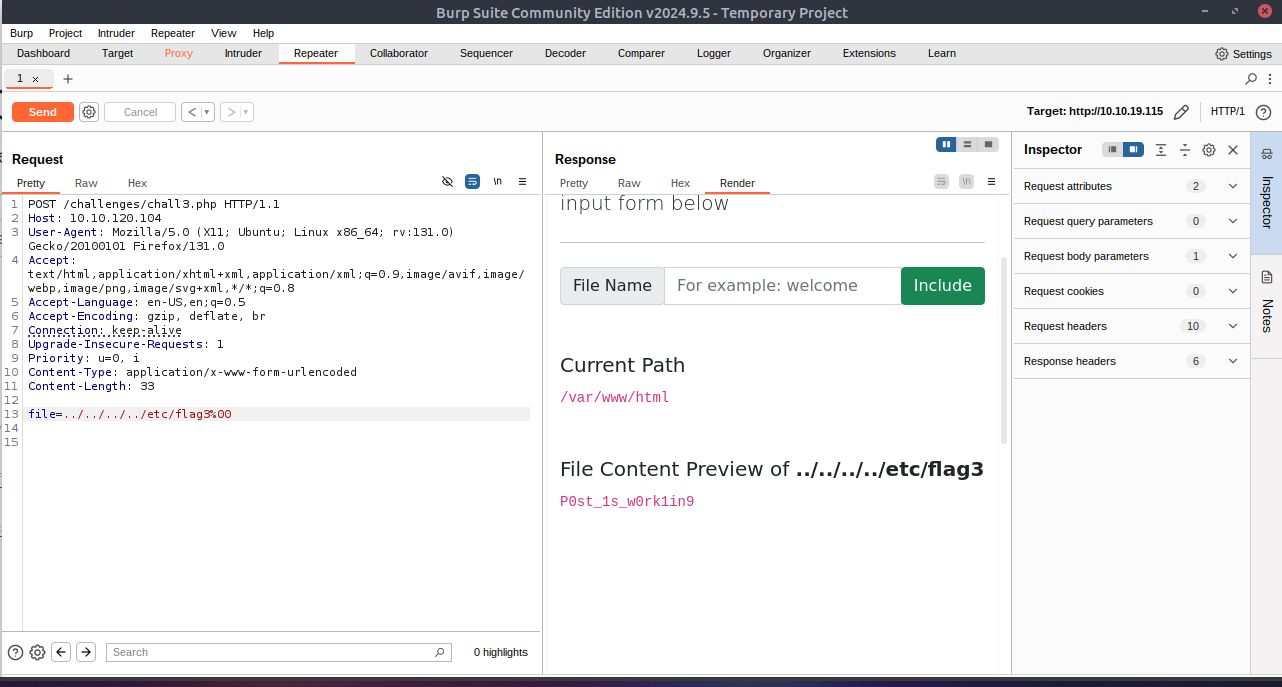Go back to previous request in history
Screen dimensions: 1282x687
coord(193,112)
